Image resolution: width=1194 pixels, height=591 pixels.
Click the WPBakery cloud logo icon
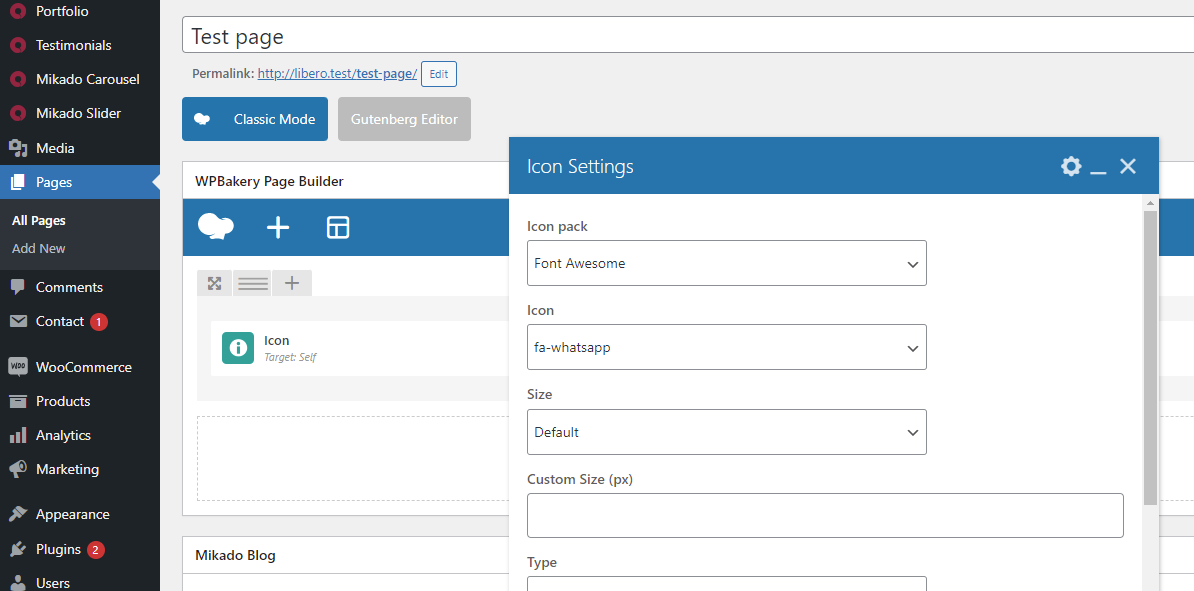pyautogui.click(x=215, y=227)
